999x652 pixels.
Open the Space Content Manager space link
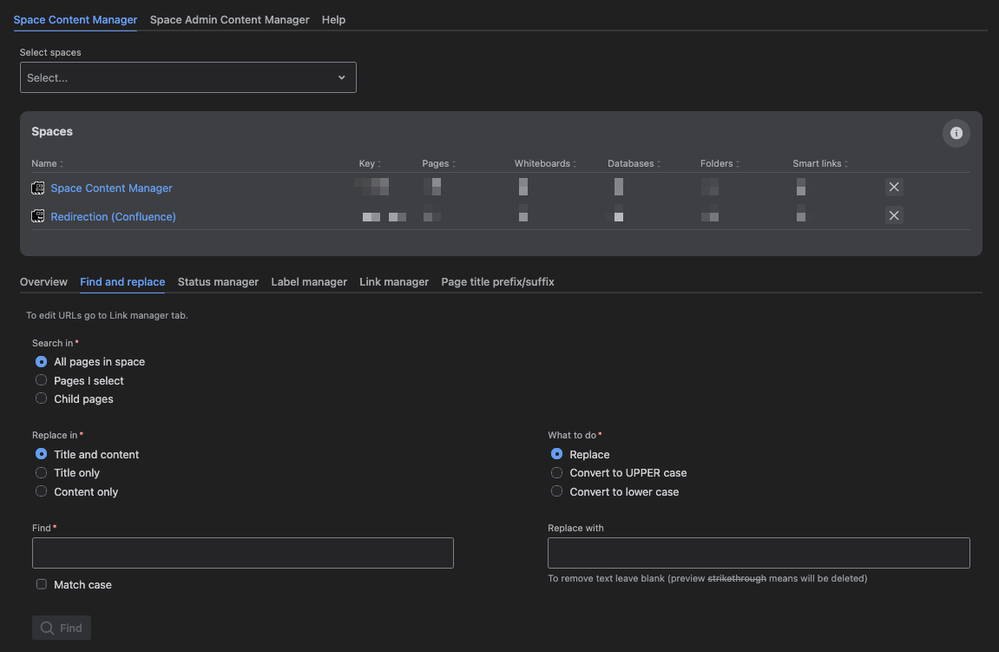(111, 188)
